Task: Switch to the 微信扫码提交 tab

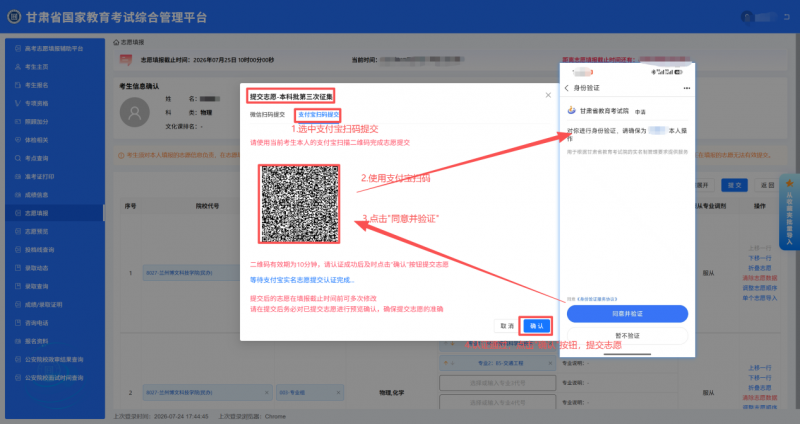Action: tap(267, 115)
